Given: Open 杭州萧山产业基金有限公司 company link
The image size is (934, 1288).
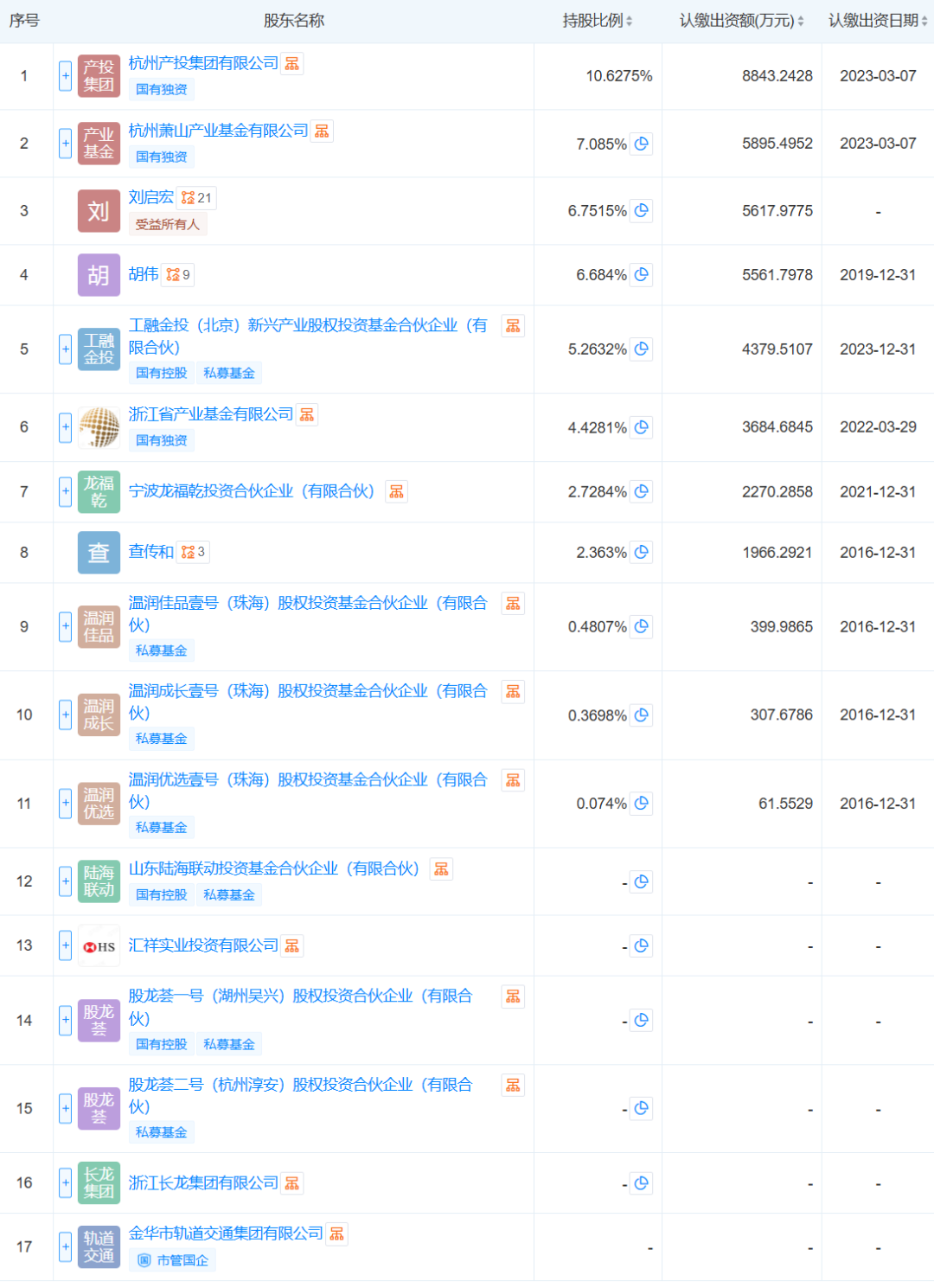Looking at the screenshot, I should [218, 131].
